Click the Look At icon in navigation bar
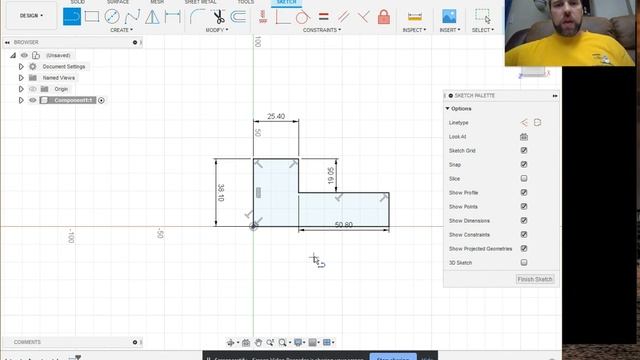Viewport: 640px width, 360px height. click(246, 342)
